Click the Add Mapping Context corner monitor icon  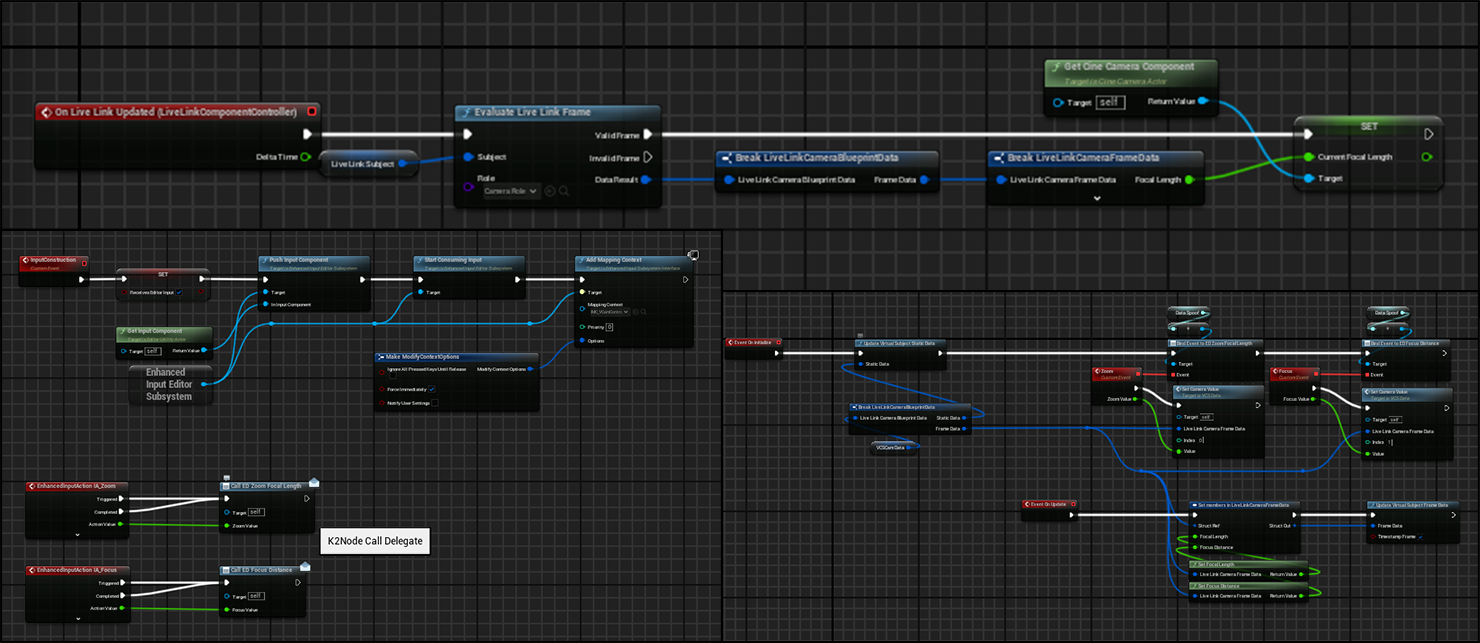[693, 256]
